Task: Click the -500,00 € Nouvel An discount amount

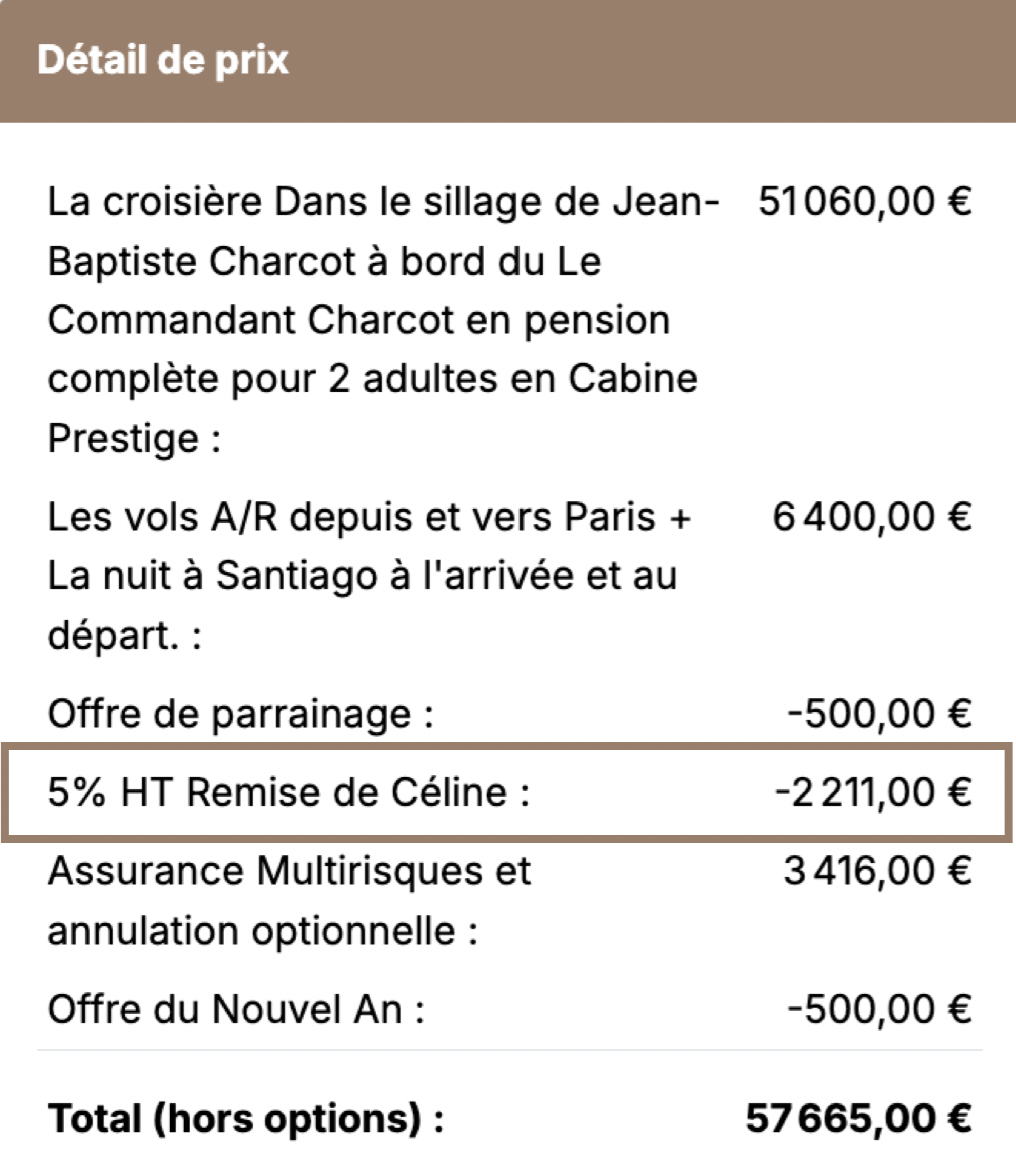Action: (x=878, y=1009)
